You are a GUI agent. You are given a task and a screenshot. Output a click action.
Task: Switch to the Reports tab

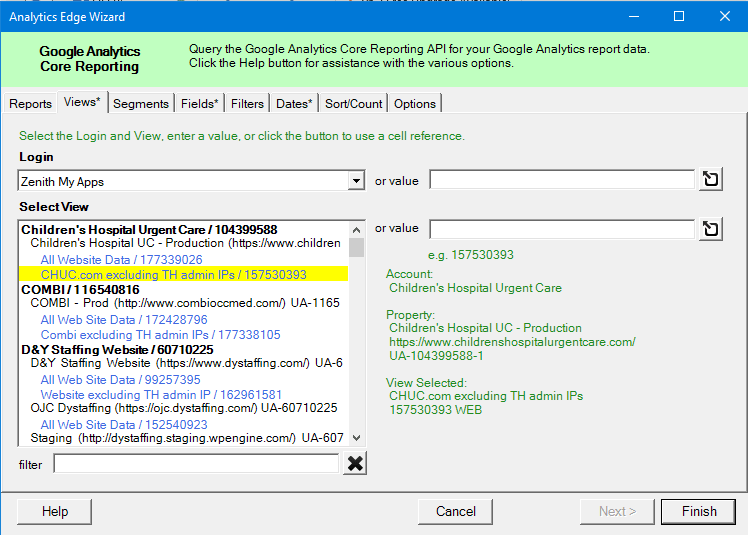pyautogui.click(x=31, y=104)
